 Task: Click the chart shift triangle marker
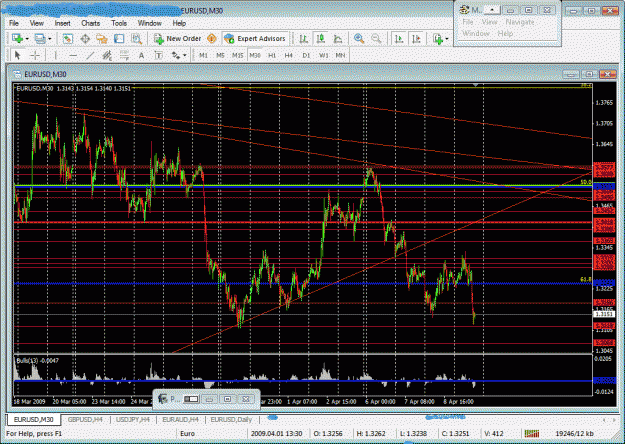click(x=475, y=85)
